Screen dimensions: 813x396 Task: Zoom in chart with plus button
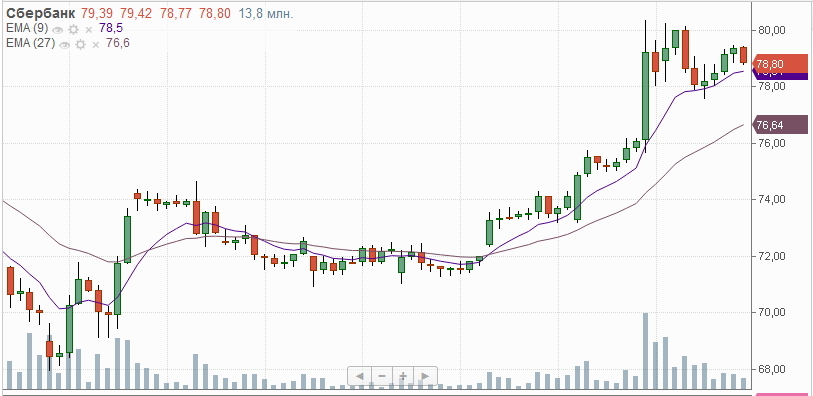403,376
